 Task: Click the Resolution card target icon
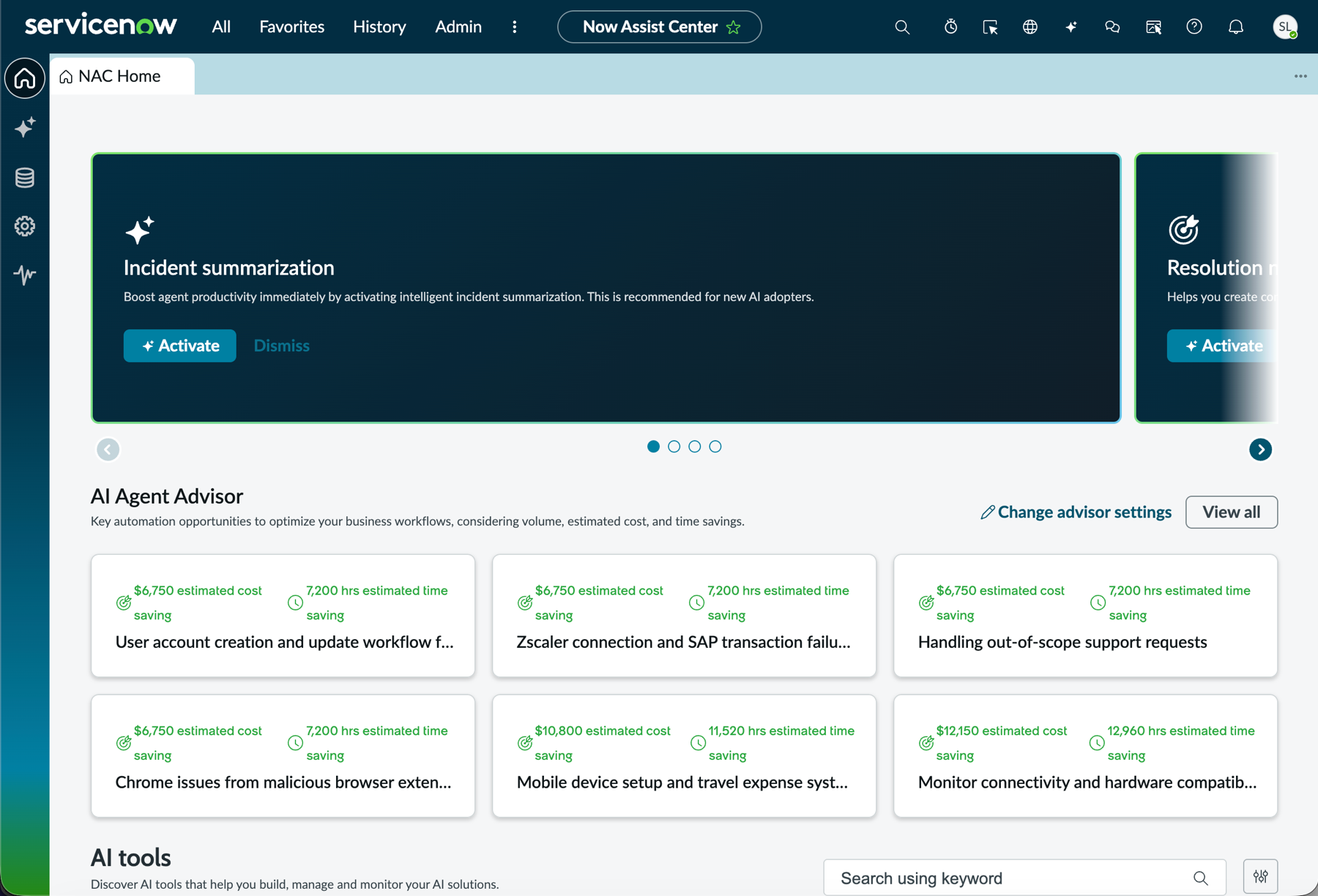[x=1183, y=230]
